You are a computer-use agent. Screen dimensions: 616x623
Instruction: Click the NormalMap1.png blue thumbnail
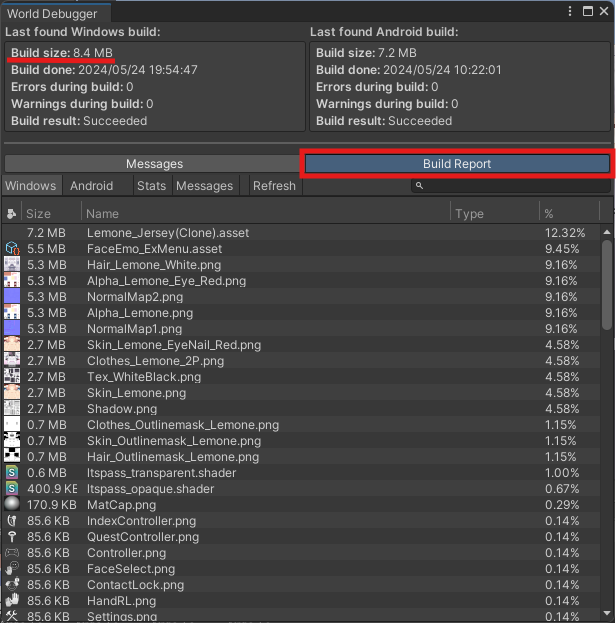point(12,329)
